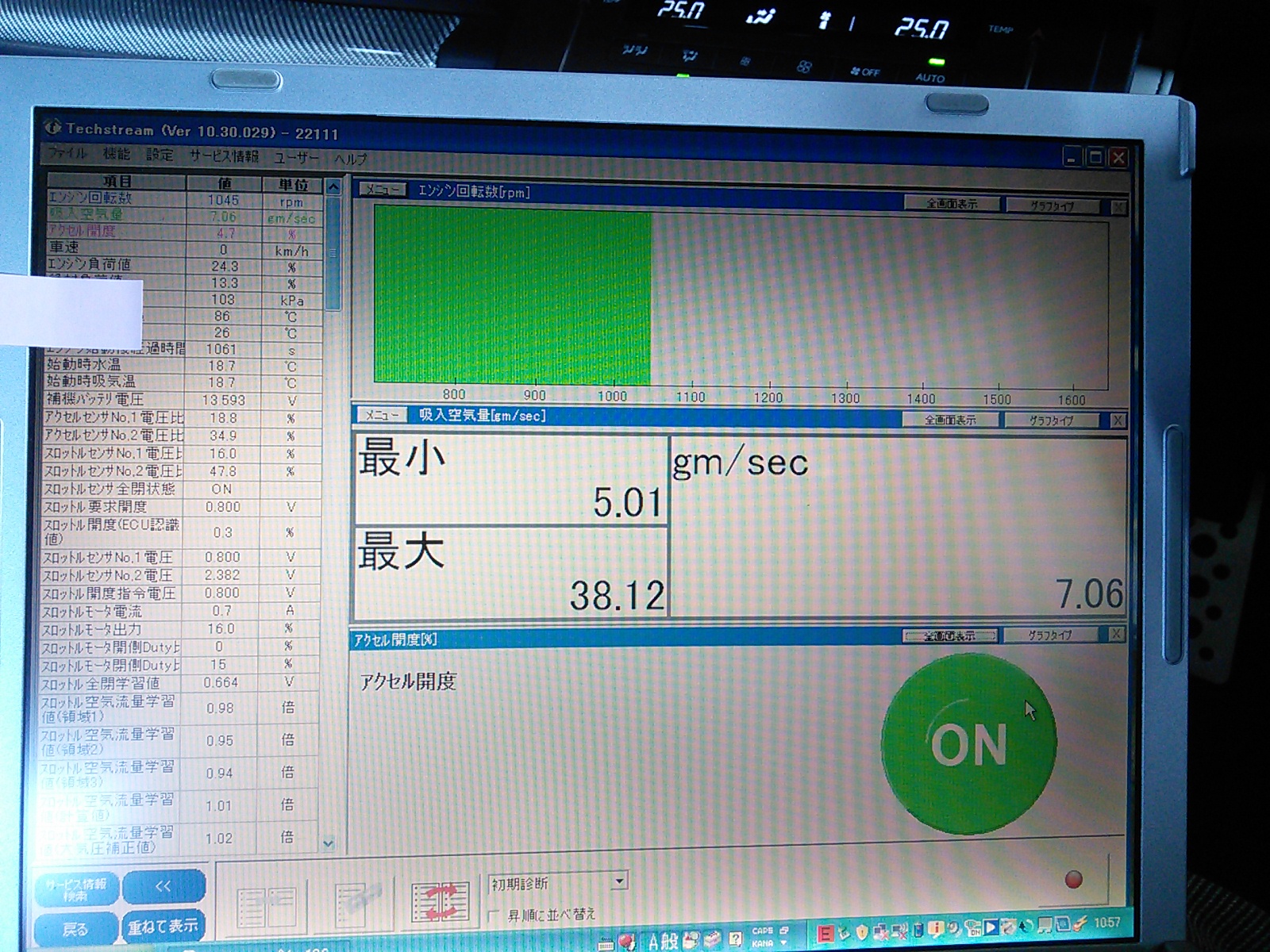
Task: Open the ヘルプ menu
Action: point(349,159)
